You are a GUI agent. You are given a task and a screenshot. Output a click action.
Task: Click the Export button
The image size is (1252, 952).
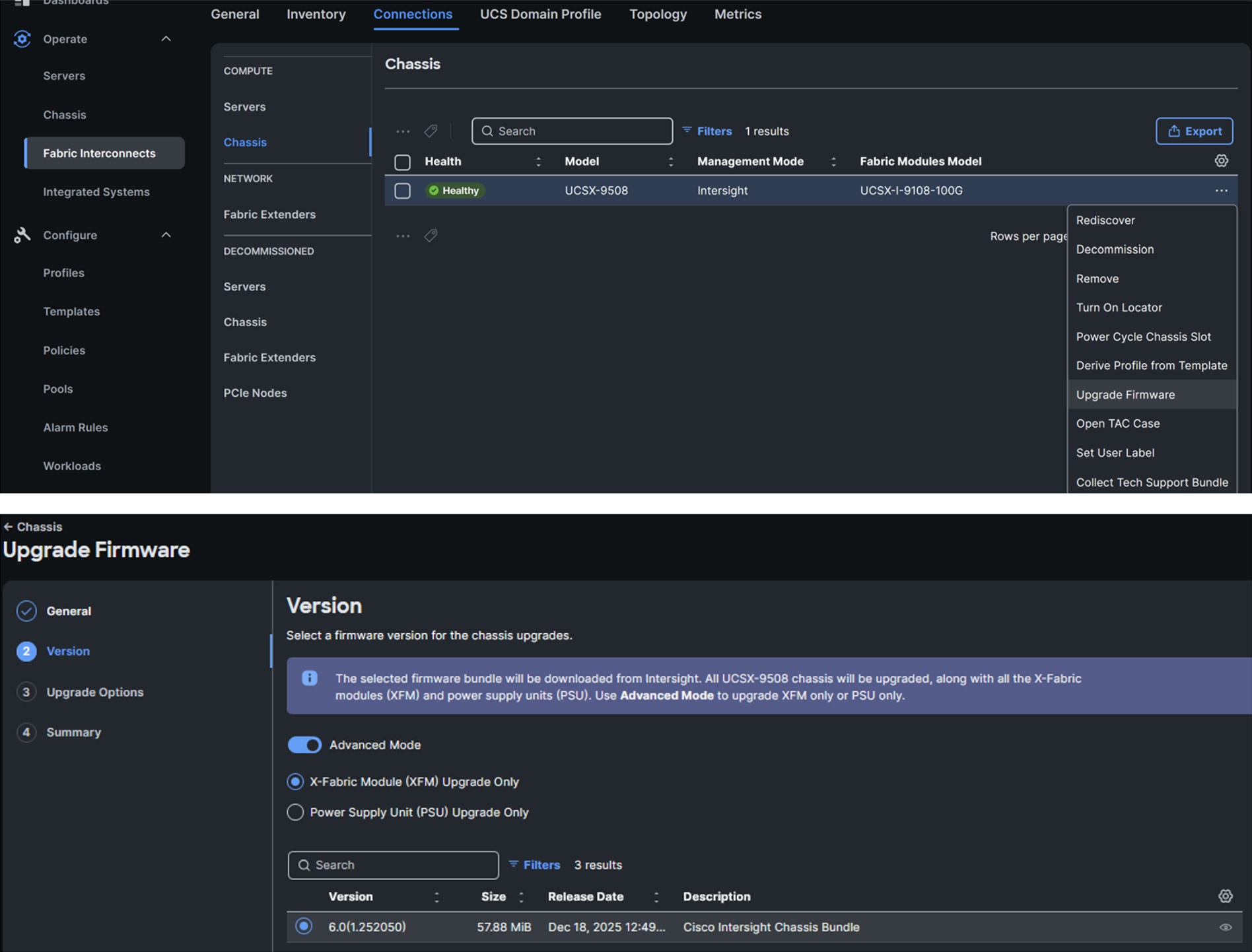coord(1194,131)
